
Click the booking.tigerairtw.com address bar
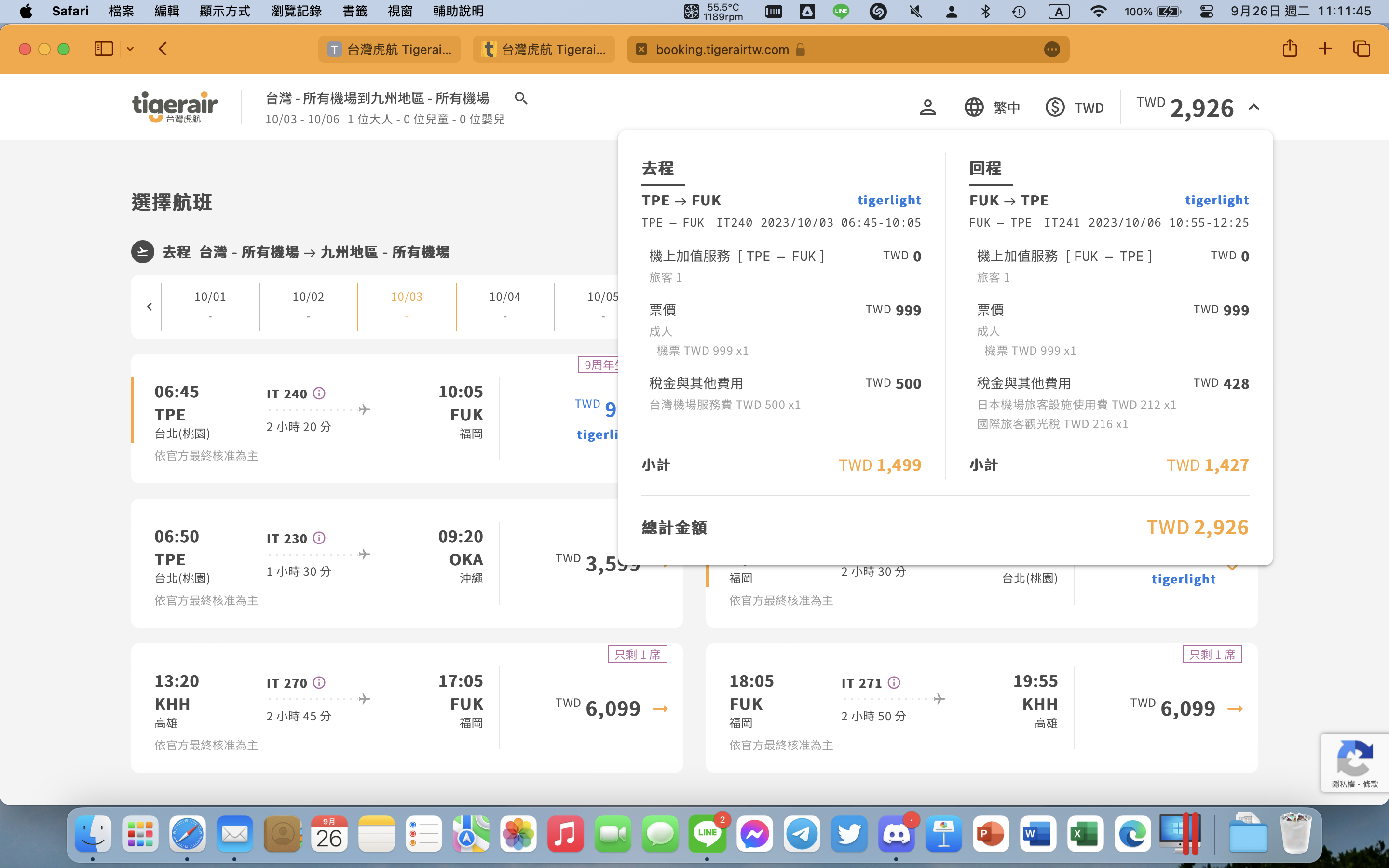pyautogui.click(x=848, y=49)
